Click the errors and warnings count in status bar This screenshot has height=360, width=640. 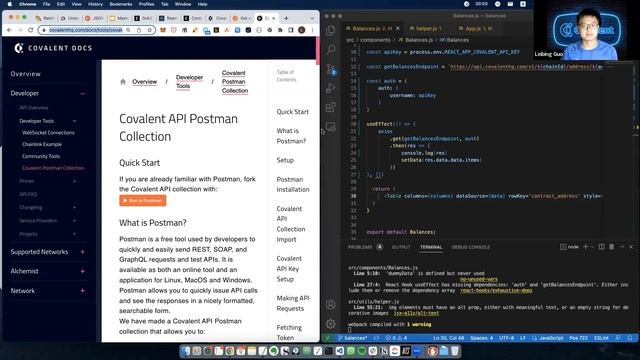(x=396, y=338)
